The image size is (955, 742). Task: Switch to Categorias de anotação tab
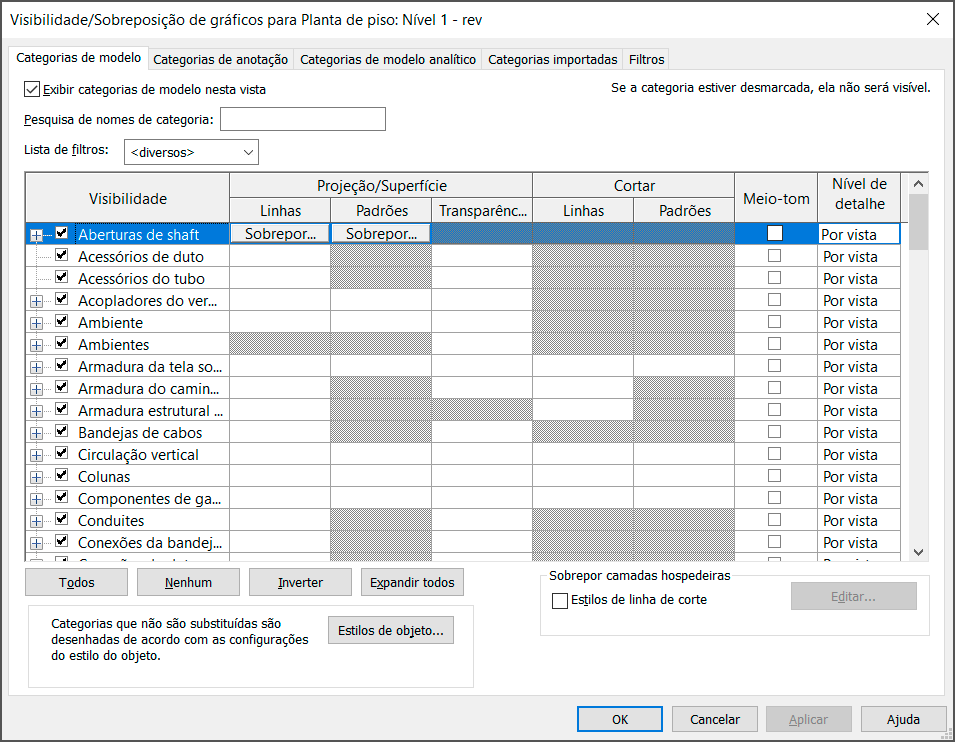pos(221,60)
